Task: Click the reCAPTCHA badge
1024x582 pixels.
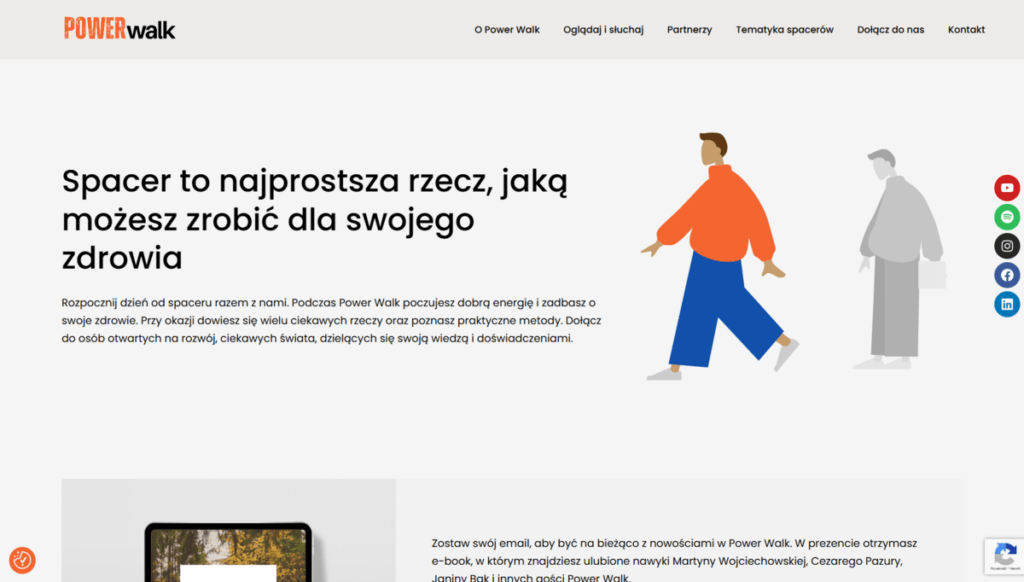Action: [x=1003, y=557]
